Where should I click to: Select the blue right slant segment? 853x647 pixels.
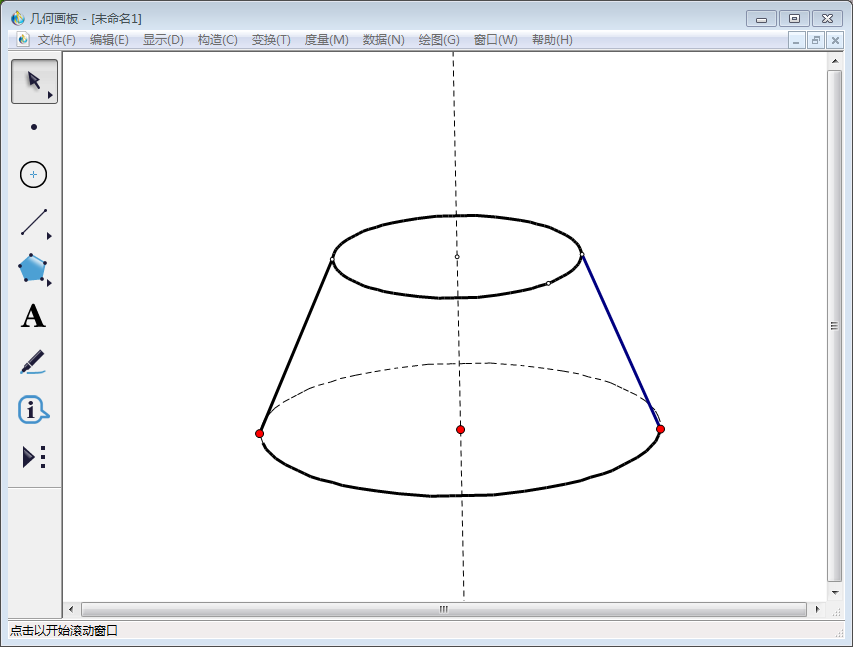620,340
